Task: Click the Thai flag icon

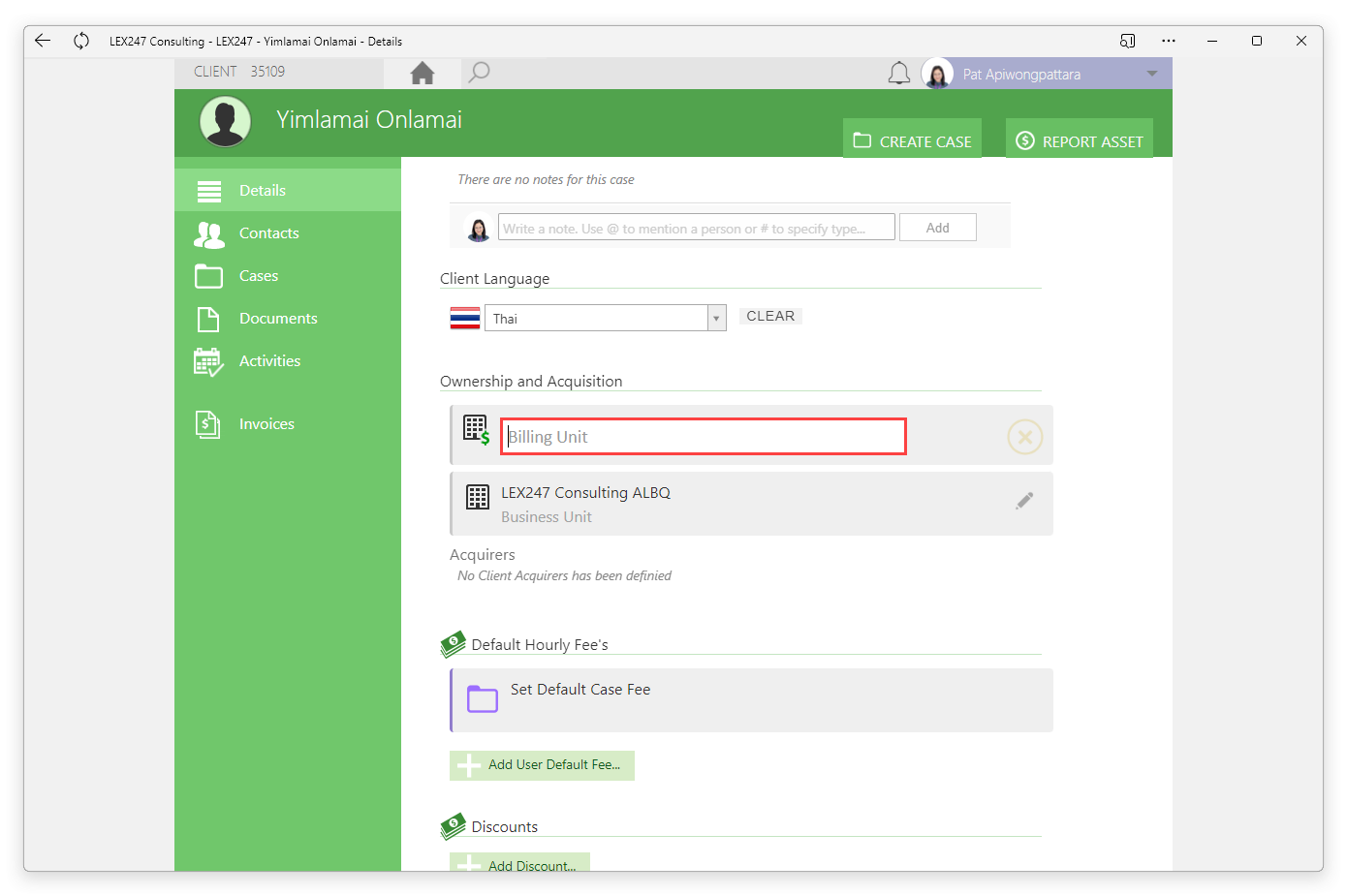Action: 465,318
